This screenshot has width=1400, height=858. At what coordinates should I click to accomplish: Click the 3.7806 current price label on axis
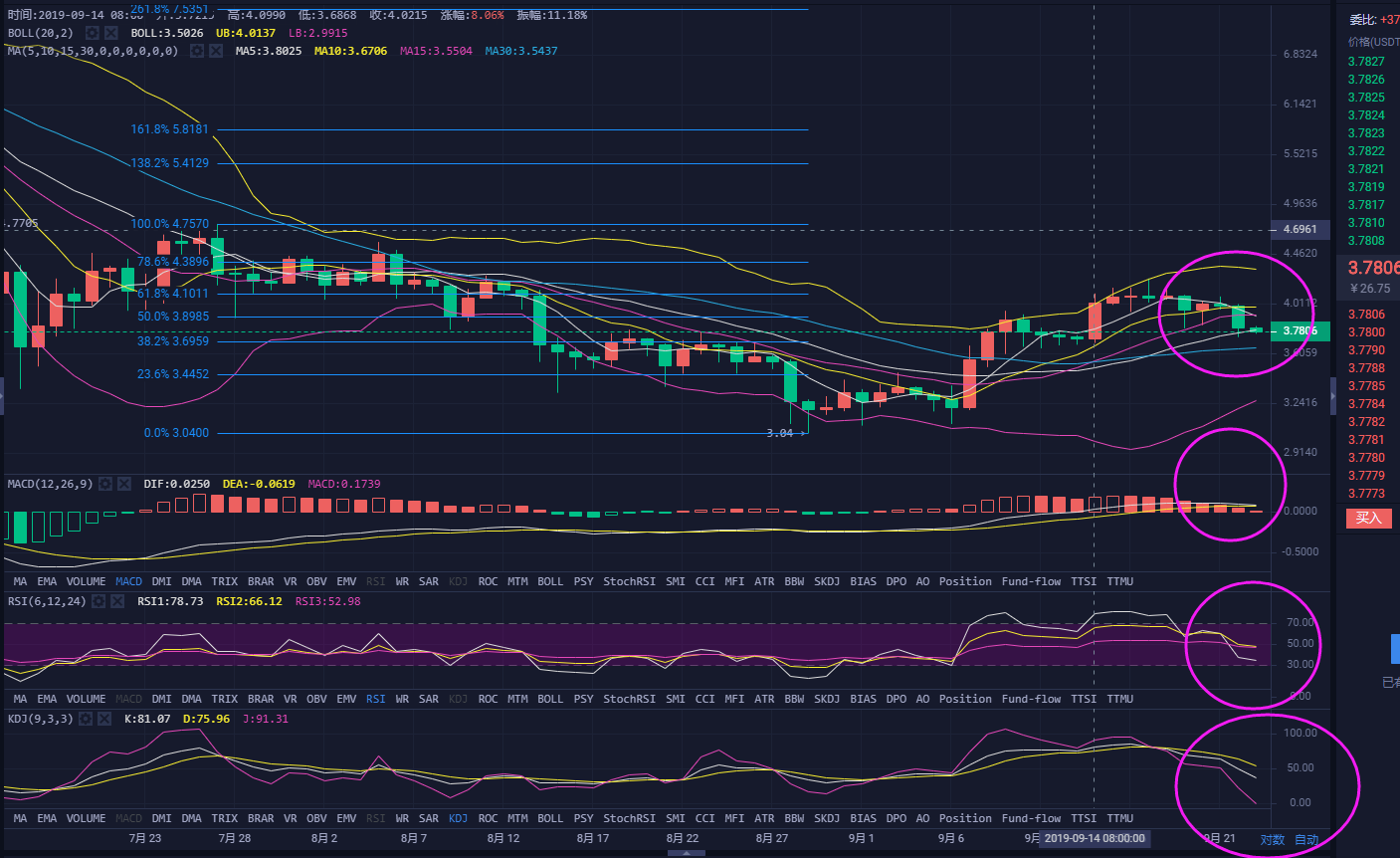coord(1300,331)
